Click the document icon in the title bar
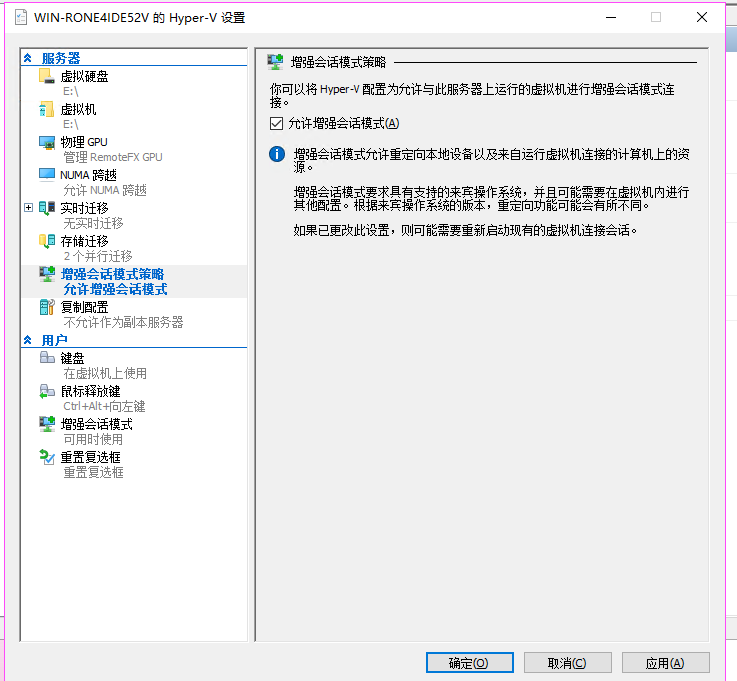 click(21, 18)
